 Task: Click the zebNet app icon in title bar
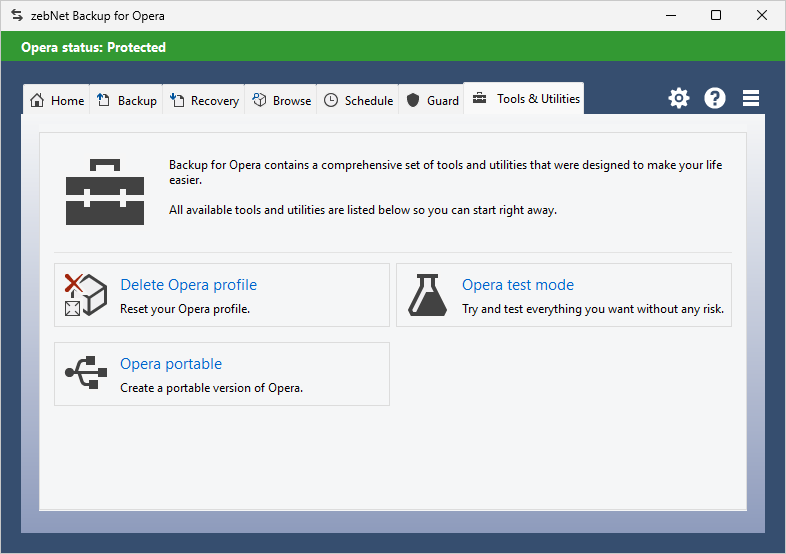(x=16, y=15)
